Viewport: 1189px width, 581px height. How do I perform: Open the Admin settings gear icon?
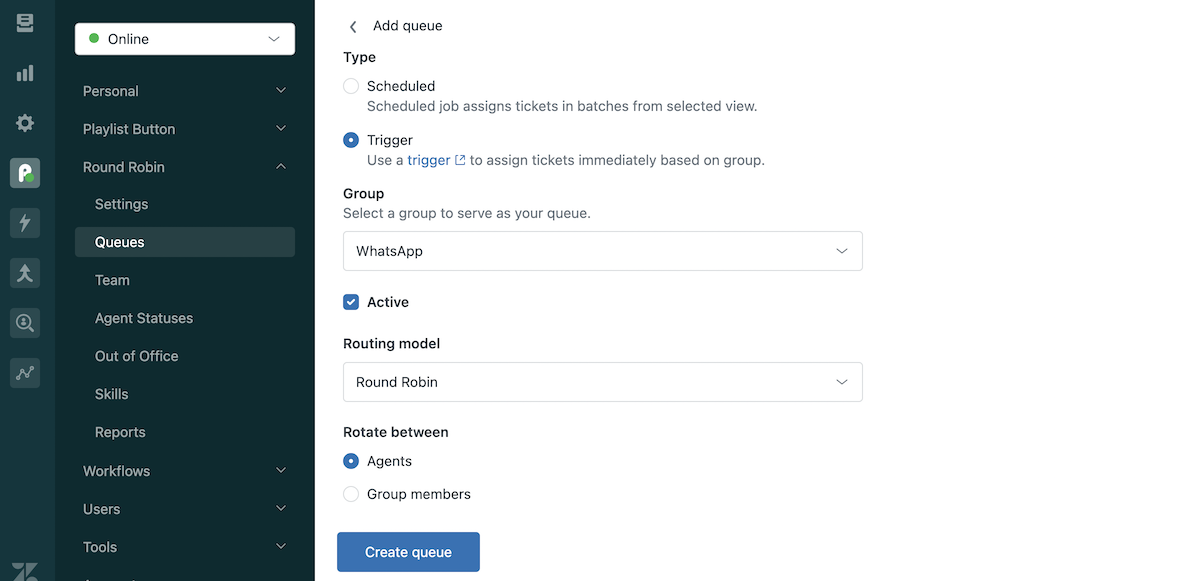coord(24,123)
